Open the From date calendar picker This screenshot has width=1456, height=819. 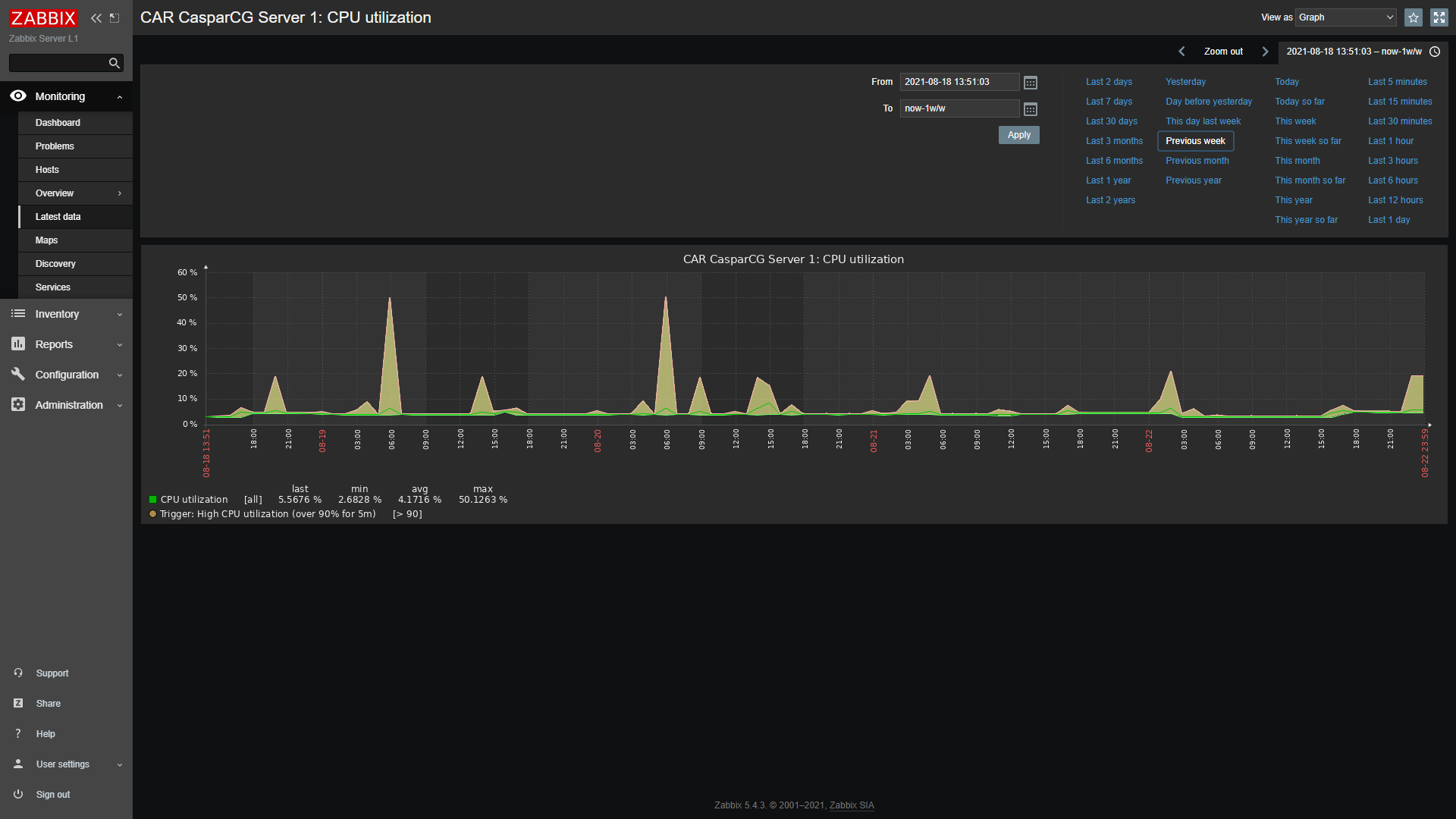pos(1031,83)
